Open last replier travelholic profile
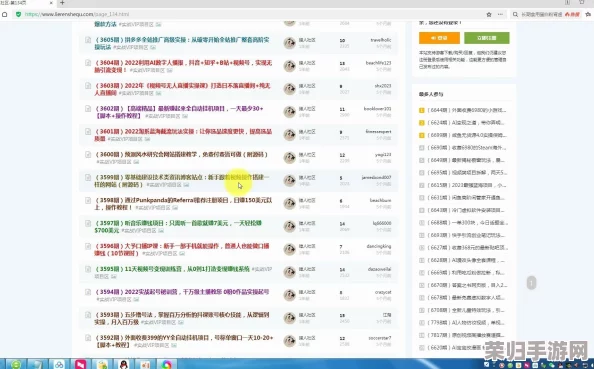This screenshot has height=369, width=594. (x=381, y=40)
